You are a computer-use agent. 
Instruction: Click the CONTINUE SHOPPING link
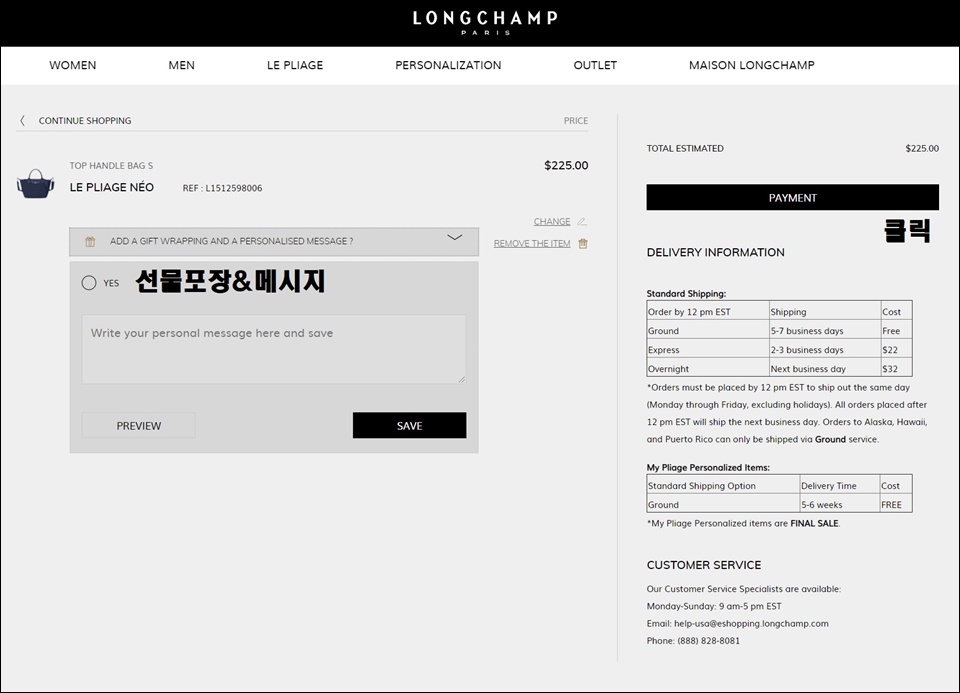pos(85,121)
